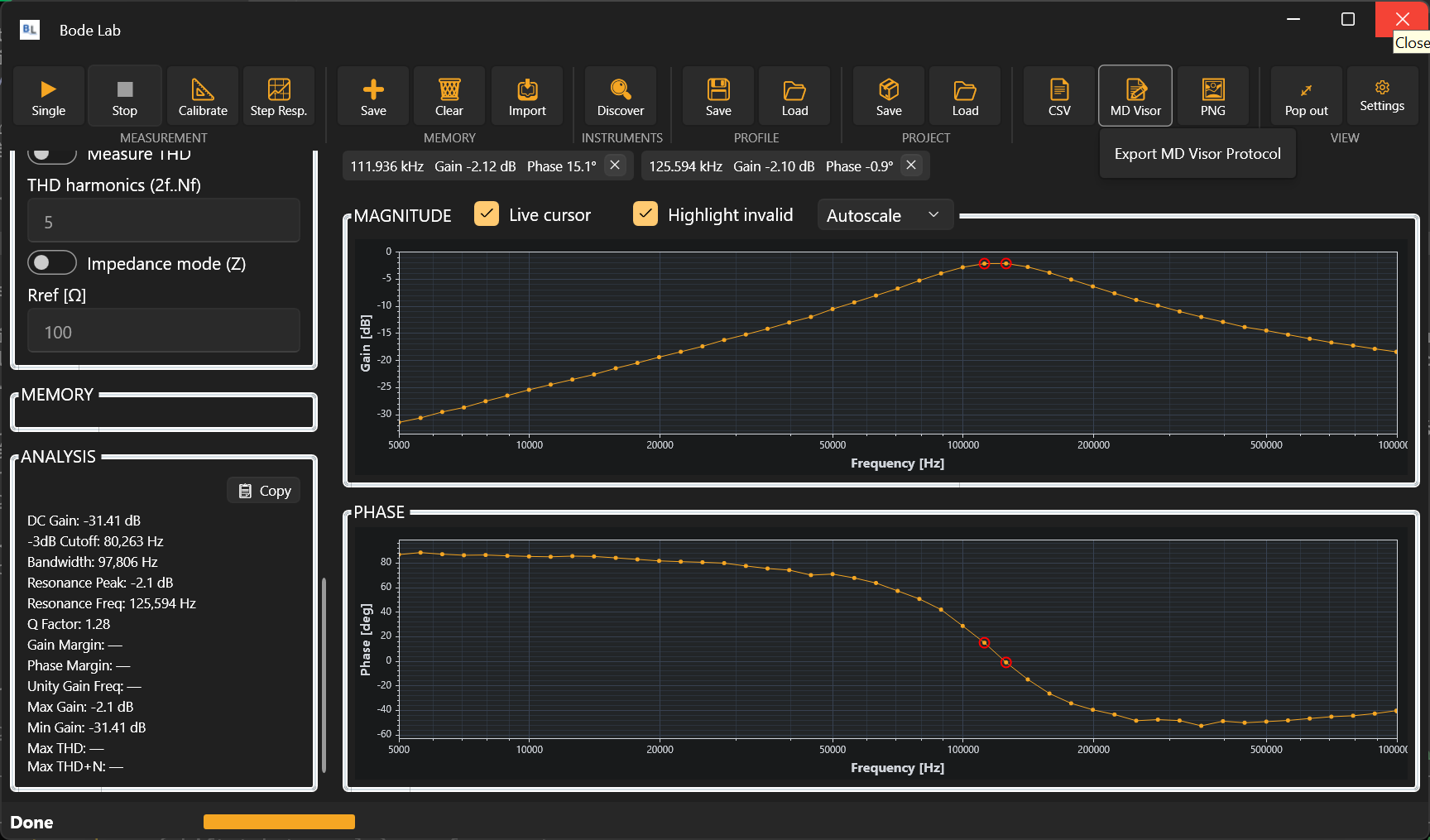
Task: Click the Max Gain: -2.1 dB line
Action: pos(80,707)
